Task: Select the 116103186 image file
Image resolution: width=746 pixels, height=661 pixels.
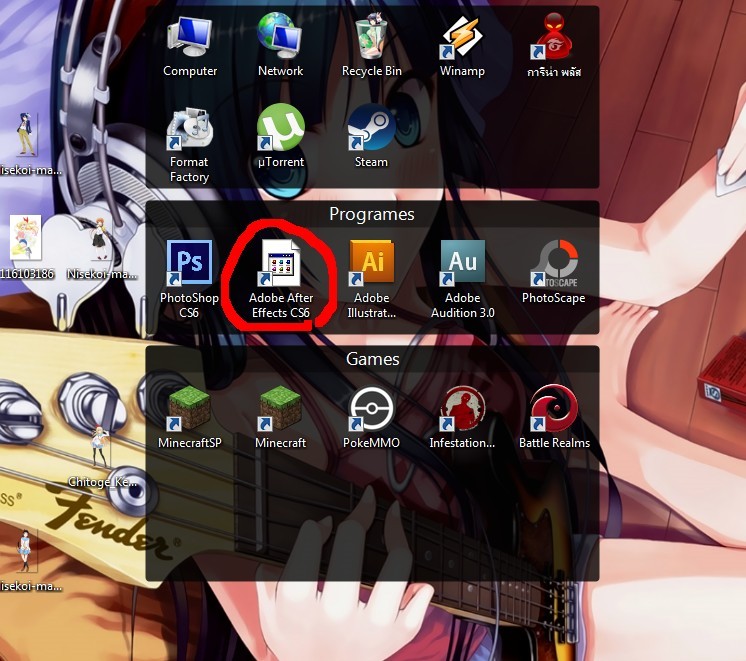Action: (26, 247)
